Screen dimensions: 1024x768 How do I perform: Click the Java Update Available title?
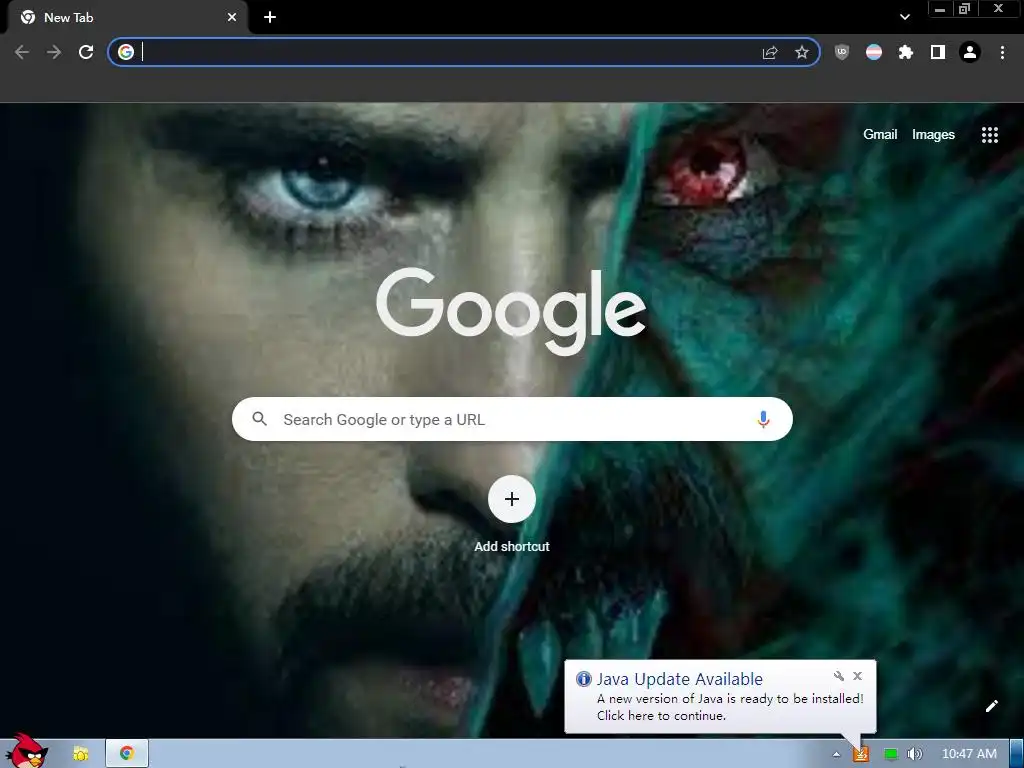pyautogui.click(x=679, y=679)
